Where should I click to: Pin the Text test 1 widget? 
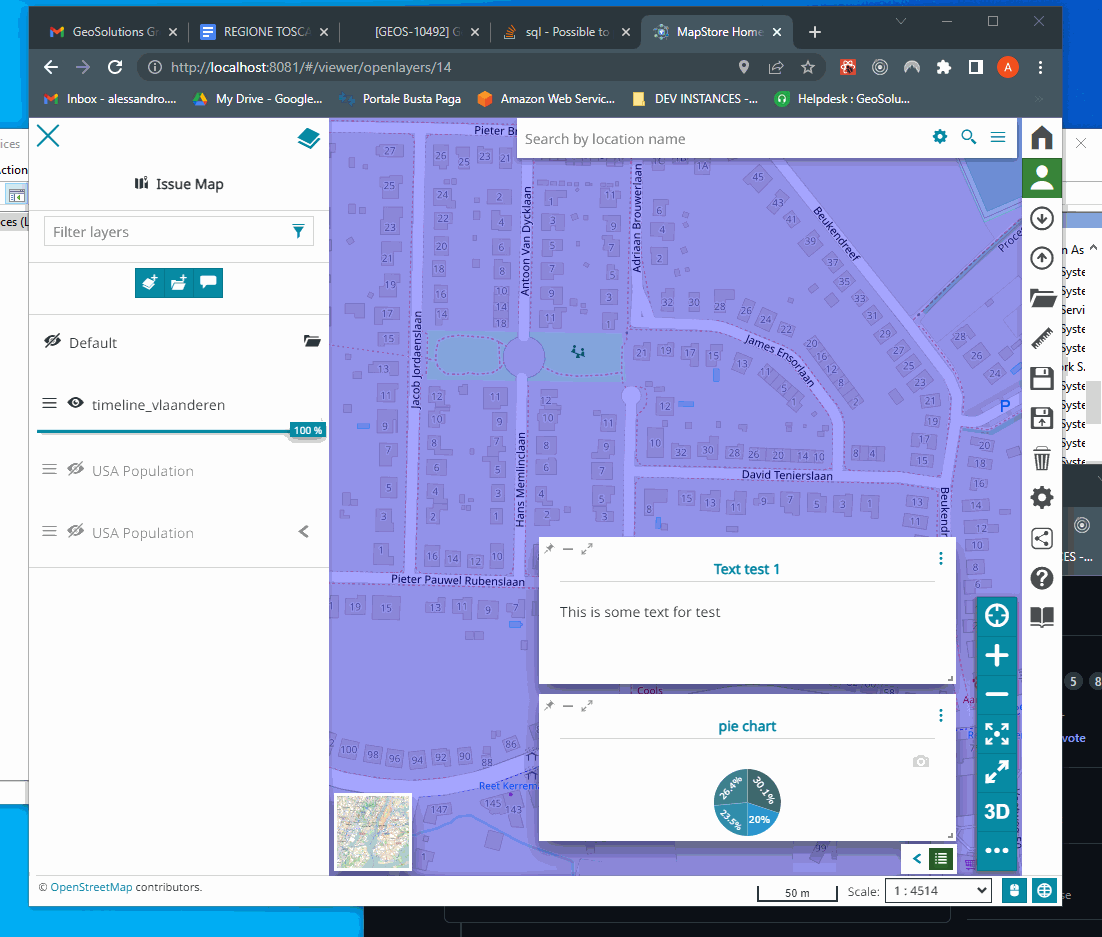click(549, 548)
